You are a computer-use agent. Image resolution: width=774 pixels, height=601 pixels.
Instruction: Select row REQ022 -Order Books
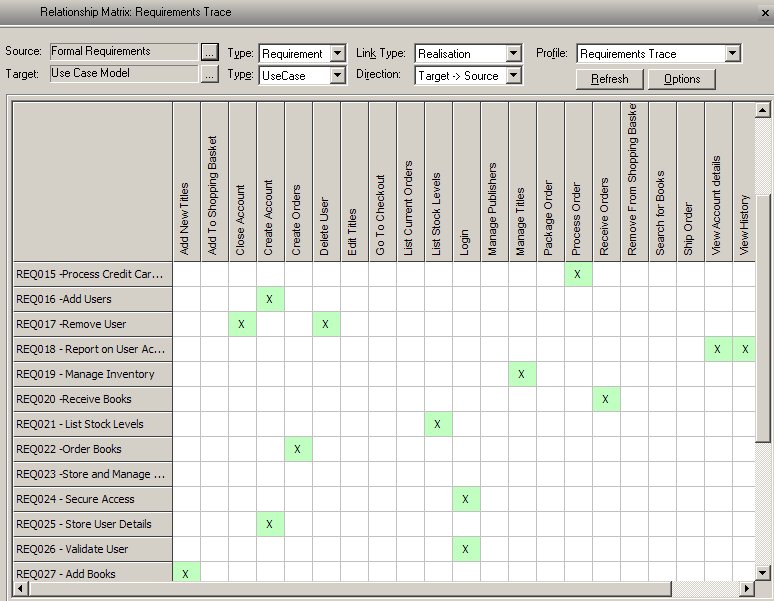click(93, 449)
